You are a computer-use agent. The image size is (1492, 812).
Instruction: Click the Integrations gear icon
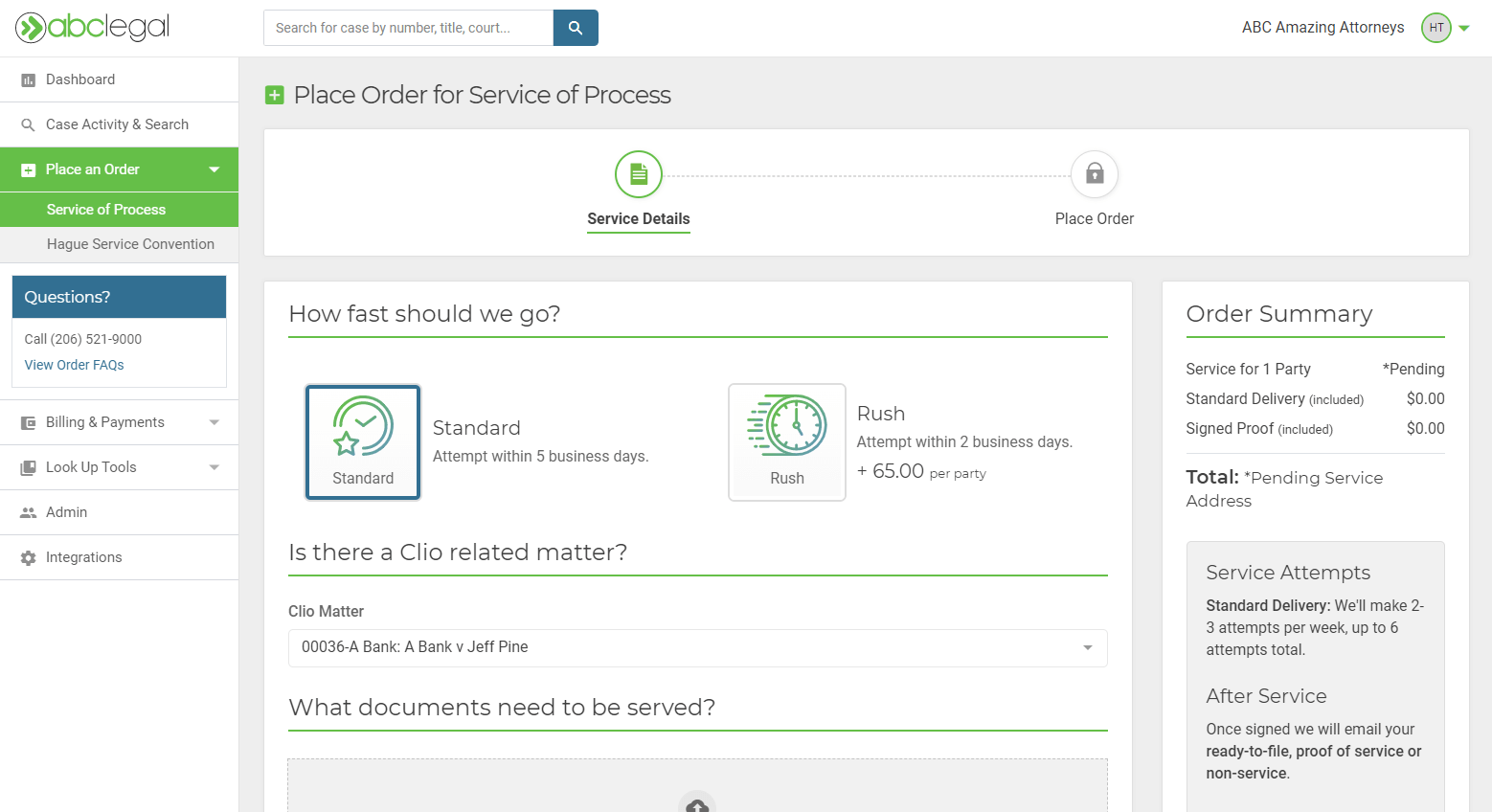click(29, 557)
